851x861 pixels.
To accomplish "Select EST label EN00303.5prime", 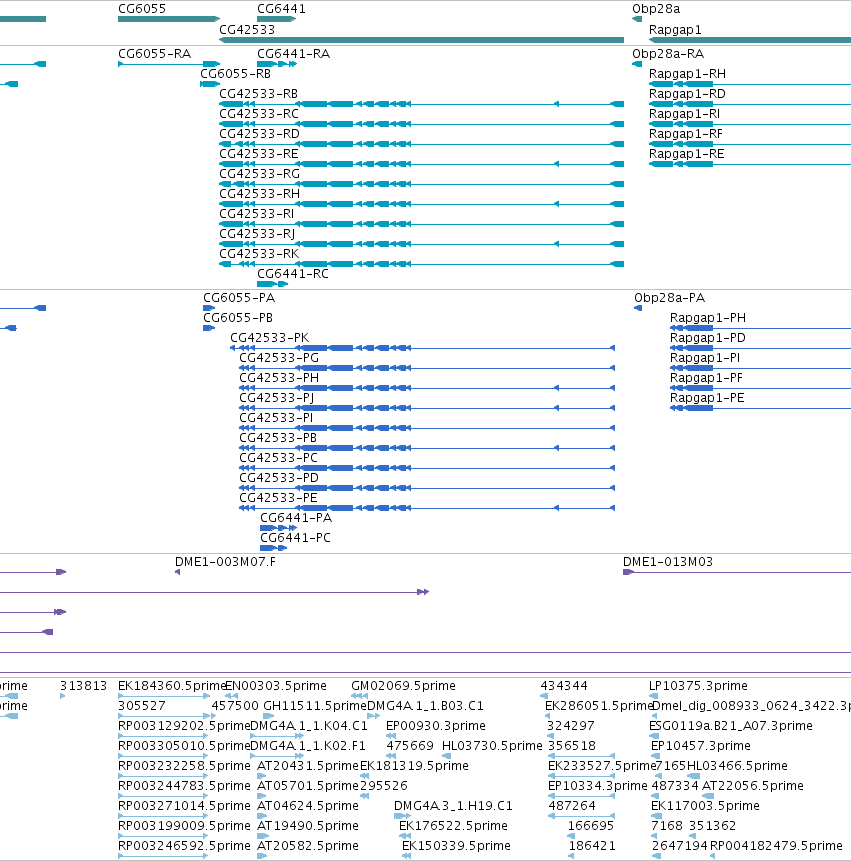I will tap(276, 686).
